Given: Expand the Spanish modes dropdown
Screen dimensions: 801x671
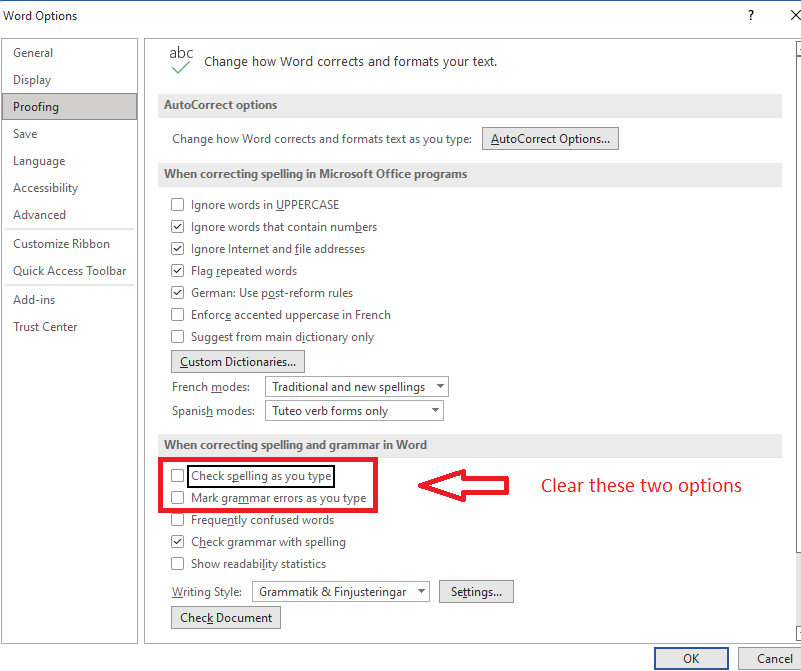Looking at the screenshot, I should (354, 411).
